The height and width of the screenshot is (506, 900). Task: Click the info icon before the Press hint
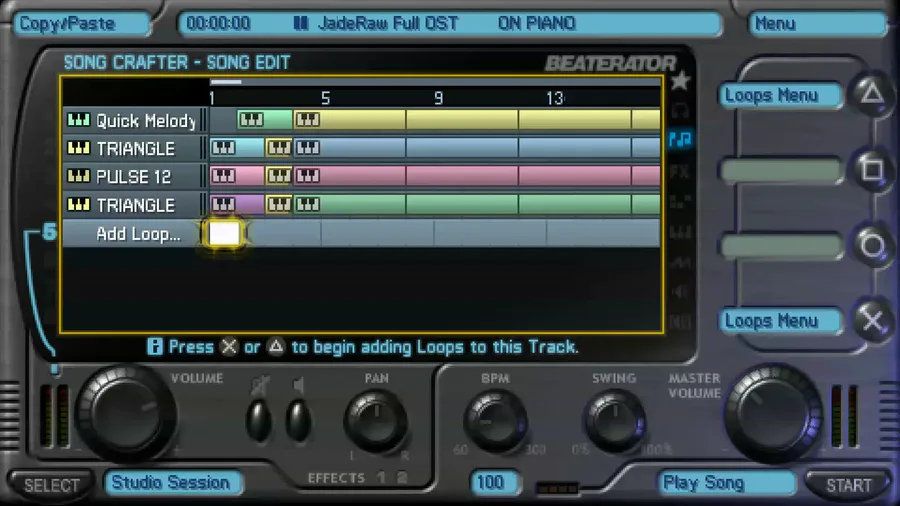pyautogui.click(x=154, y=347)
